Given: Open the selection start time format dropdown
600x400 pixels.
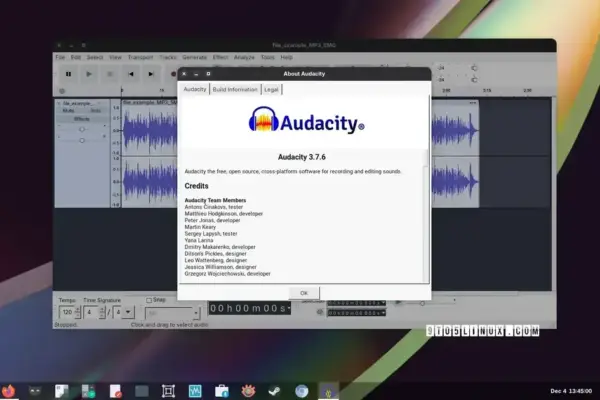Looking at the screenshot, I should click(383, 302).
